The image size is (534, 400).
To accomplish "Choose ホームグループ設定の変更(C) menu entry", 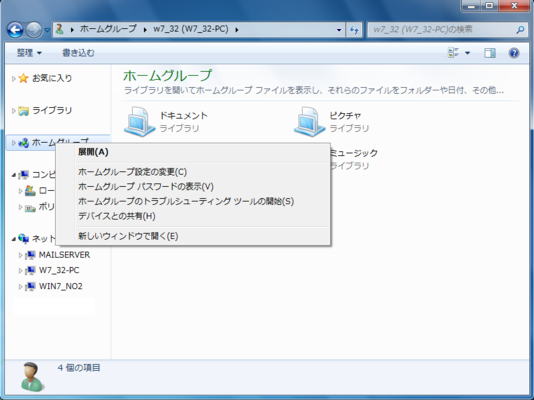I will click(x=193, y=172).
